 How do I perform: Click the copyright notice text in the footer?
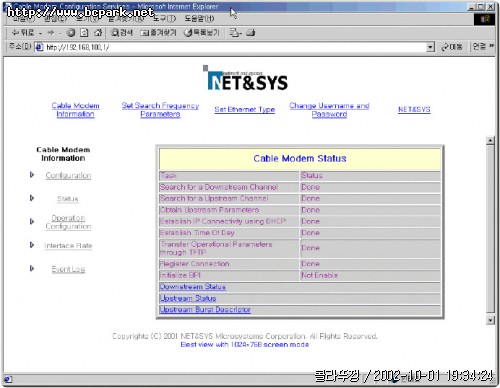click(x=245, y=336)
